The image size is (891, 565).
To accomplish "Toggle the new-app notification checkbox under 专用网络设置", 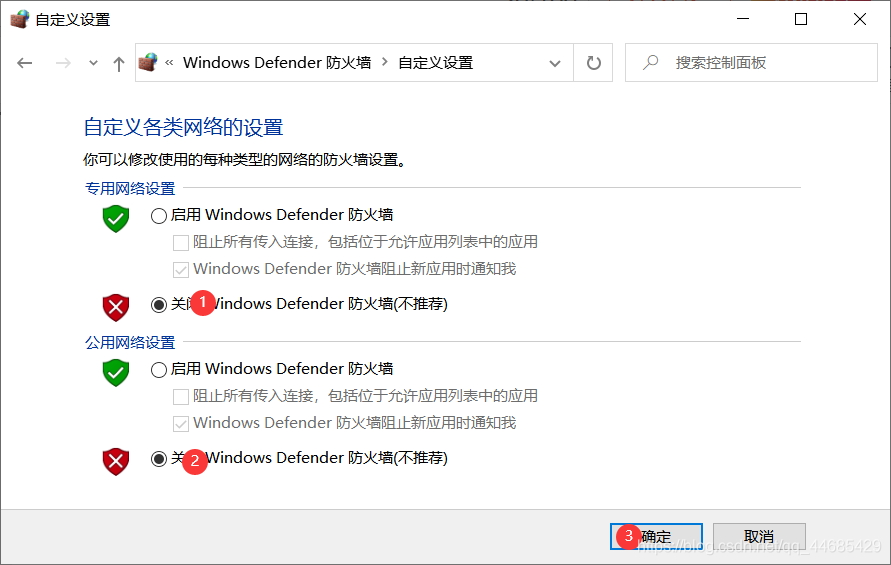I will 181,269.
